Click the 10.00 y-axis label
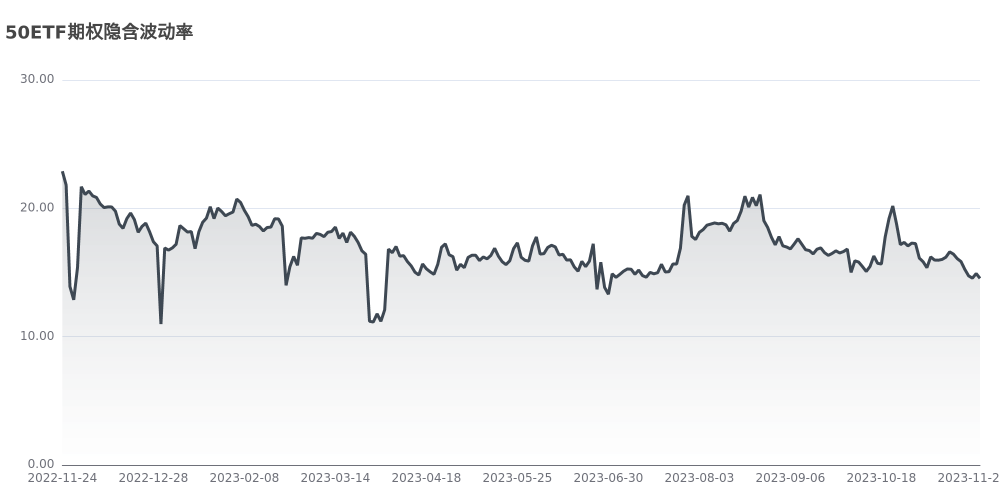Screen dimensions: 1000x500 tap(38, 336)
